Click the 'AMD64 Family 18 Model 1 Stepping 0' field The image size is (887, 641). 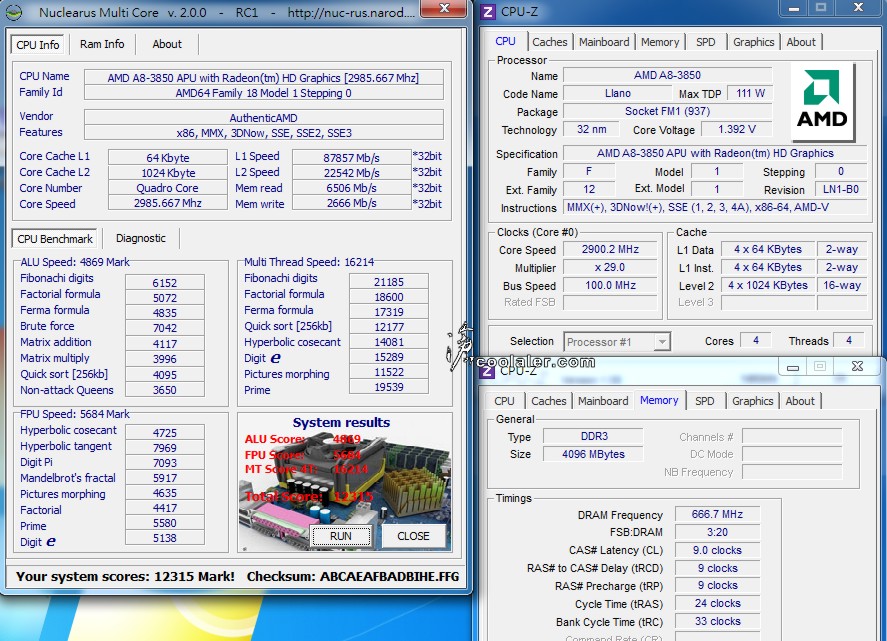point(263,93)
